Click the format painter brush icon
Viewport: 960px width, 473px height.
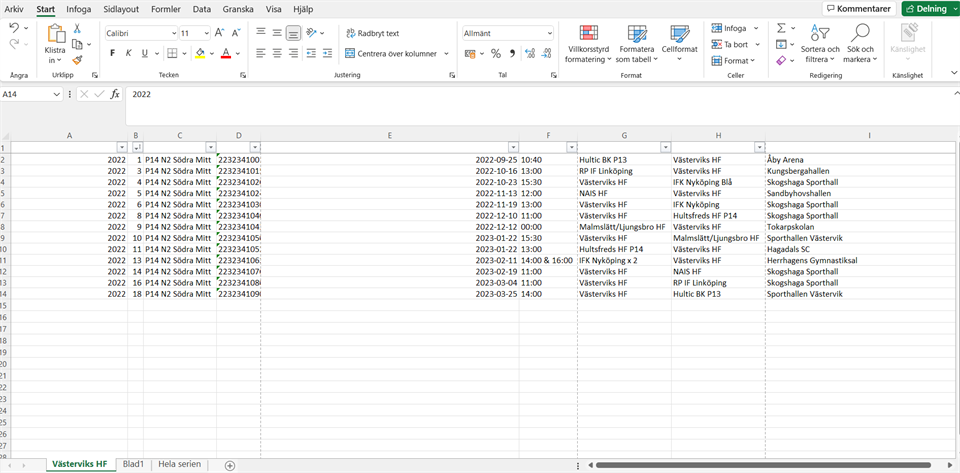77,60
